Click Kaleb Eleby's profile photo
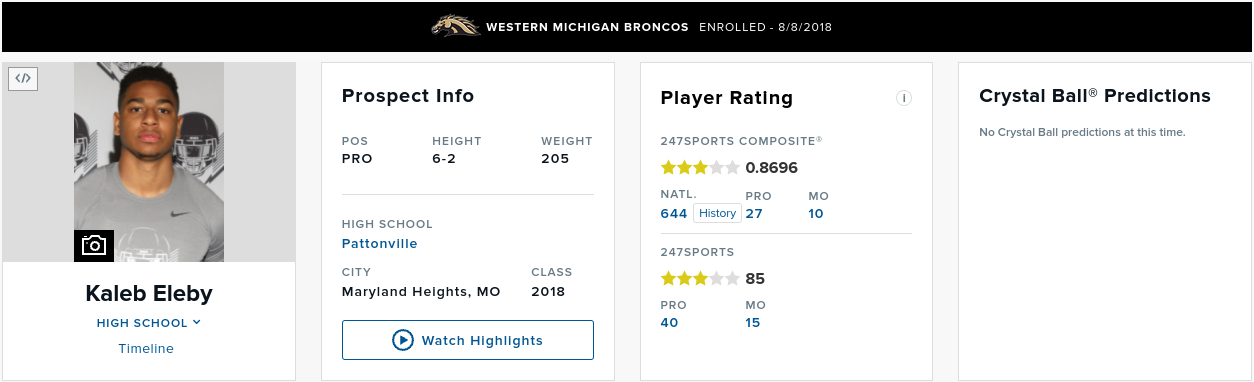This screenshot has width=1254, height=382. (149, 162)
